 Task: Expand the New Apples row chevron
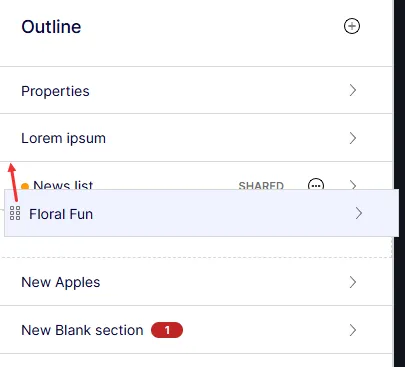pos(353,282)
